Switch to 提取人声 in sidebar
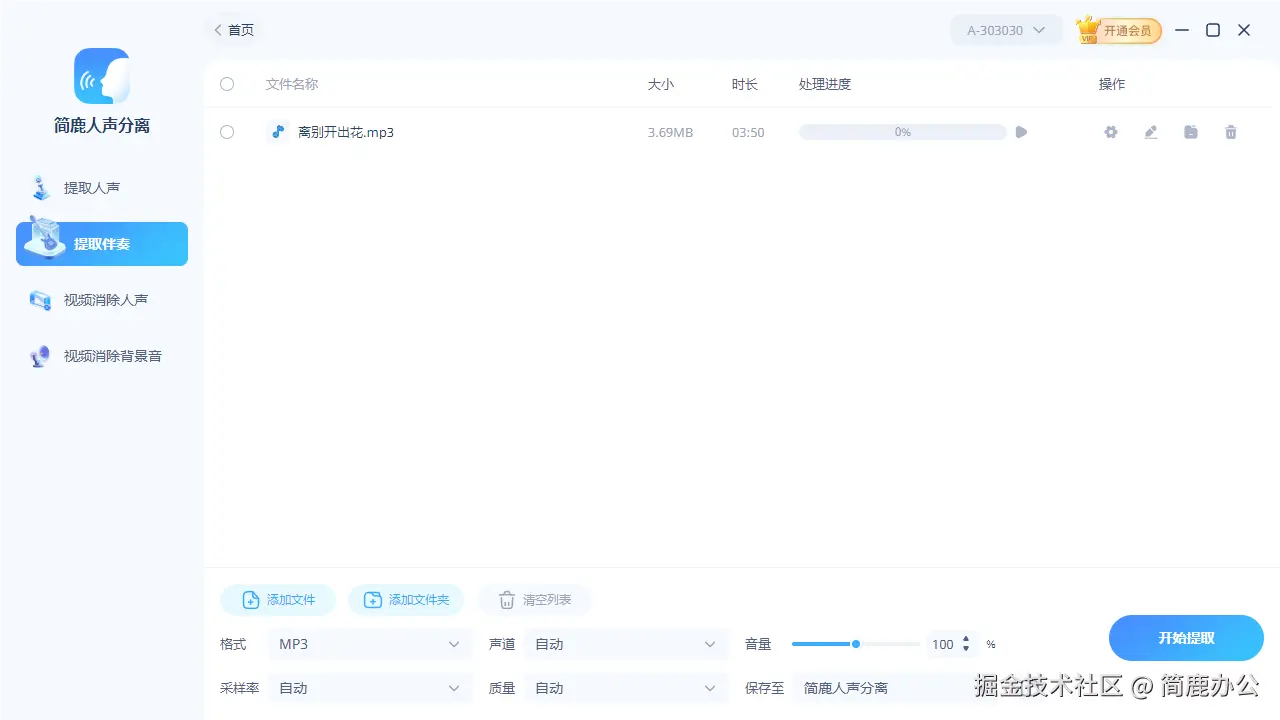The image size is (1280, 720). [x=102, y=188]
